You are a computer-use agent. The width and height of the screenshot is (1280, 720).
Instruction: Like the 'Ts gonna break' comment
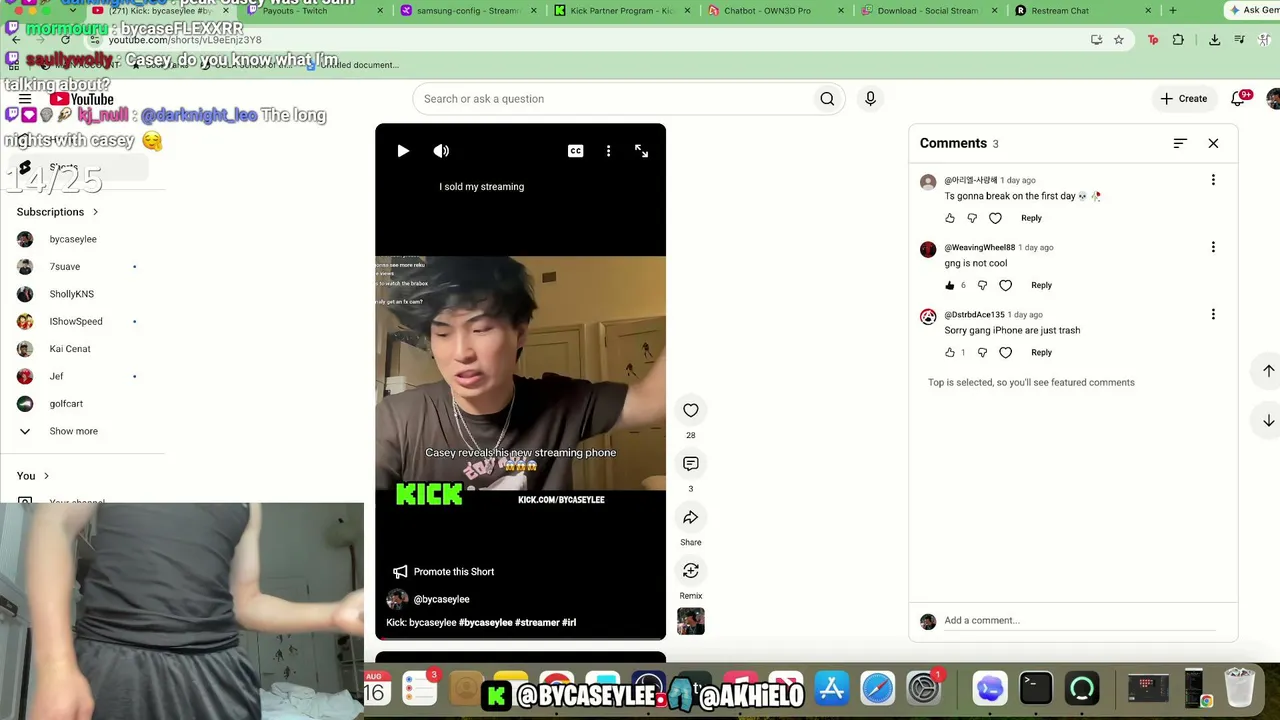tap(950, 218)
